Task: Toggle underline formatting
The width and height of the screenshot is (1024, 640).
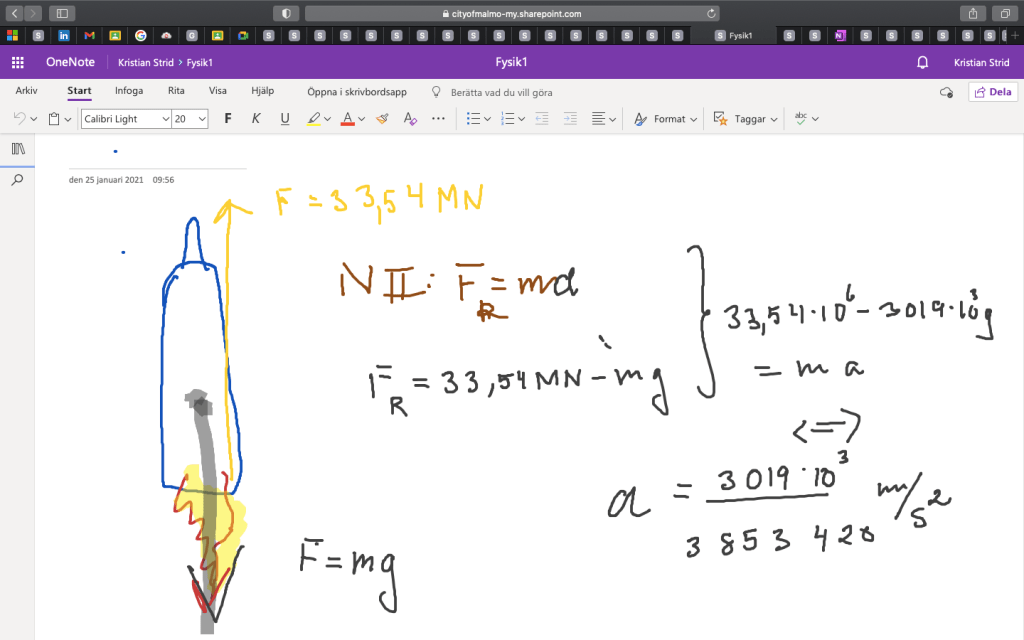Action: tap(285, 118)
